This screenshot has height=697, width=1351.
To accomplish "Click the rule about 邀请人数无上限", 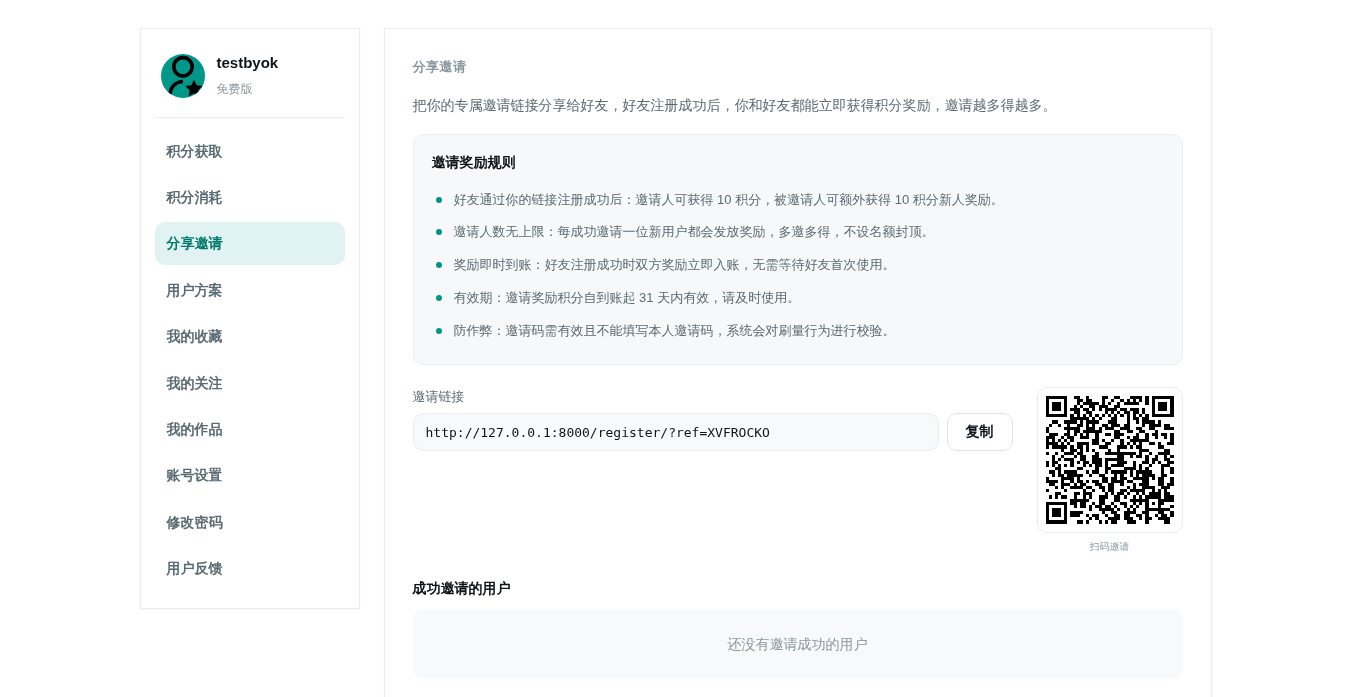I will tap(692, 232).
